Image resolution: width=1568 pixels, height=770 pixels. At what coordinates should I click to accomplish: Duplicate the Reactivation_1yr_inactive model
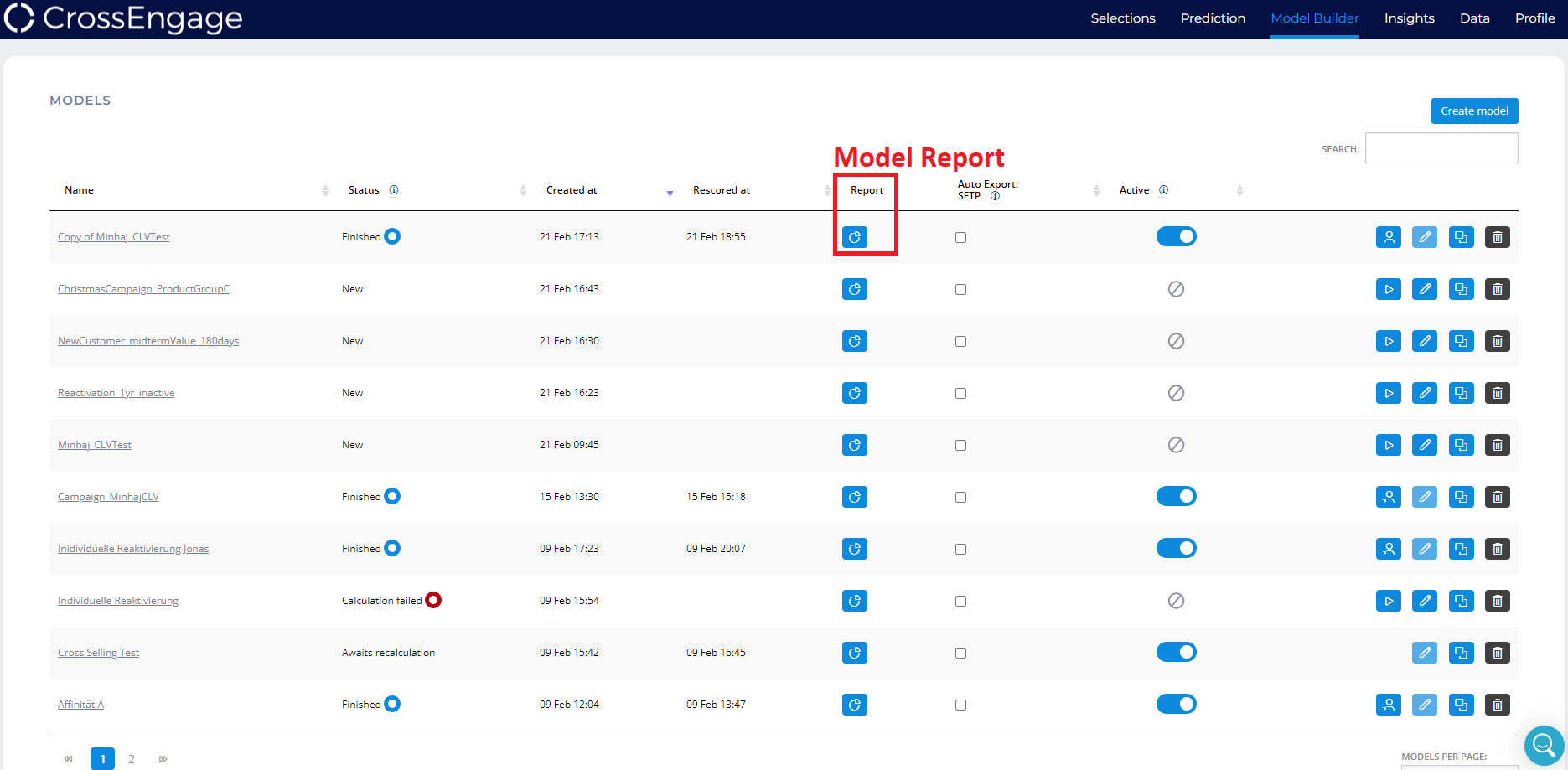(x=1461, y=393)
